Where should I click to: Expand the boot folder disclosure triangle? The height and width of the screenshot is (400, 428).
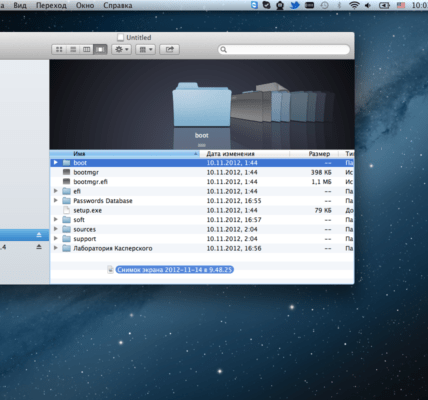click(56, 163)
